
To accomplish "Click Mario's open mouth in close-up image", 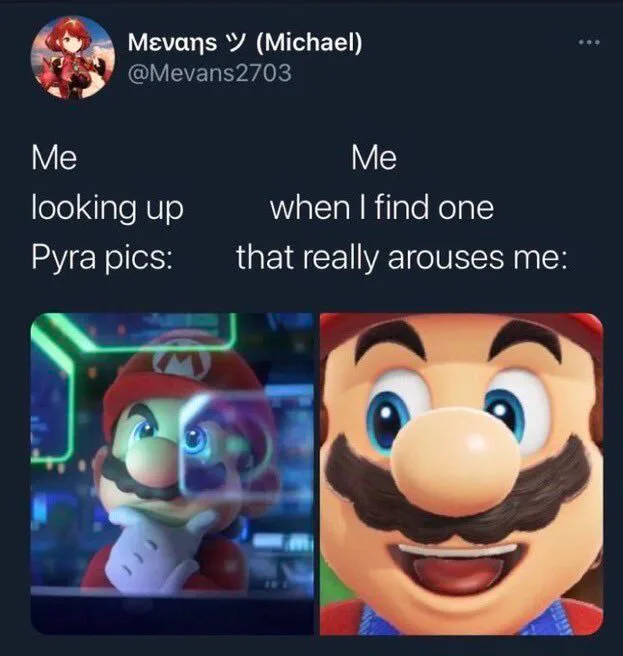I will (454, 569).
